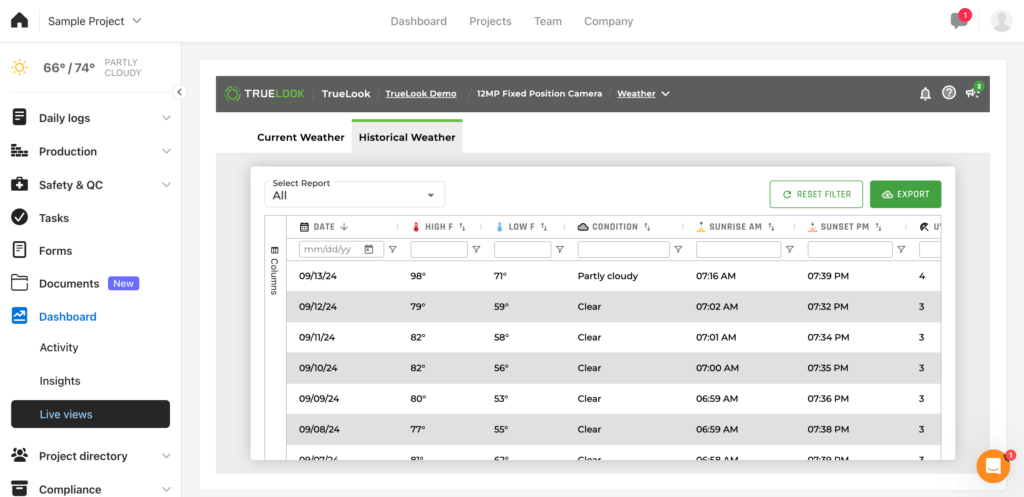This screenshot has width=1024, height=497.
Task: Click the Sunrise AM filter icon
Action: (x=790, y=249)
